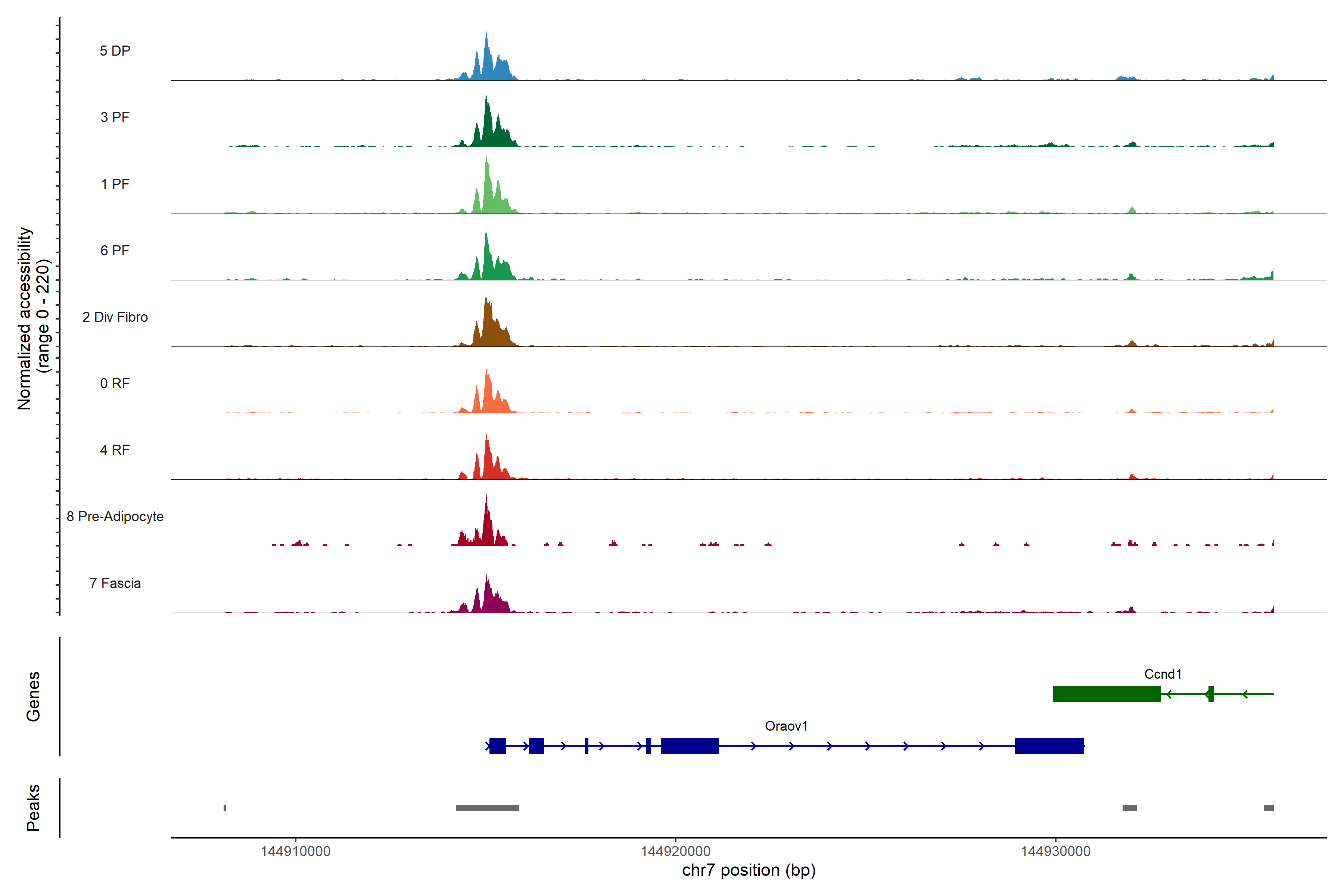Click the 3 PF track label

point(115,117)
